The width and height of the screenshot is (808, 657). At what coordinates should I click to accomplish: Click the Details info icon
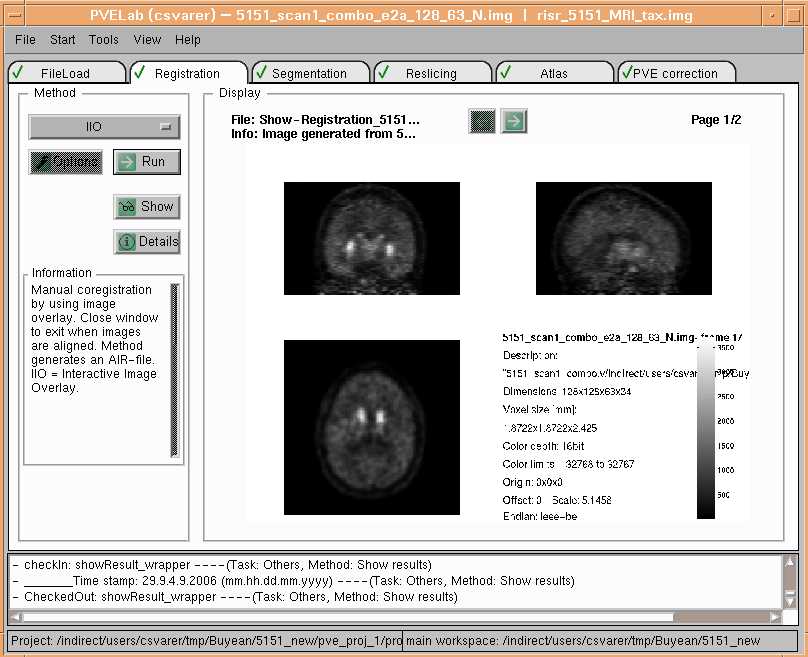click(x=127, y=242)
